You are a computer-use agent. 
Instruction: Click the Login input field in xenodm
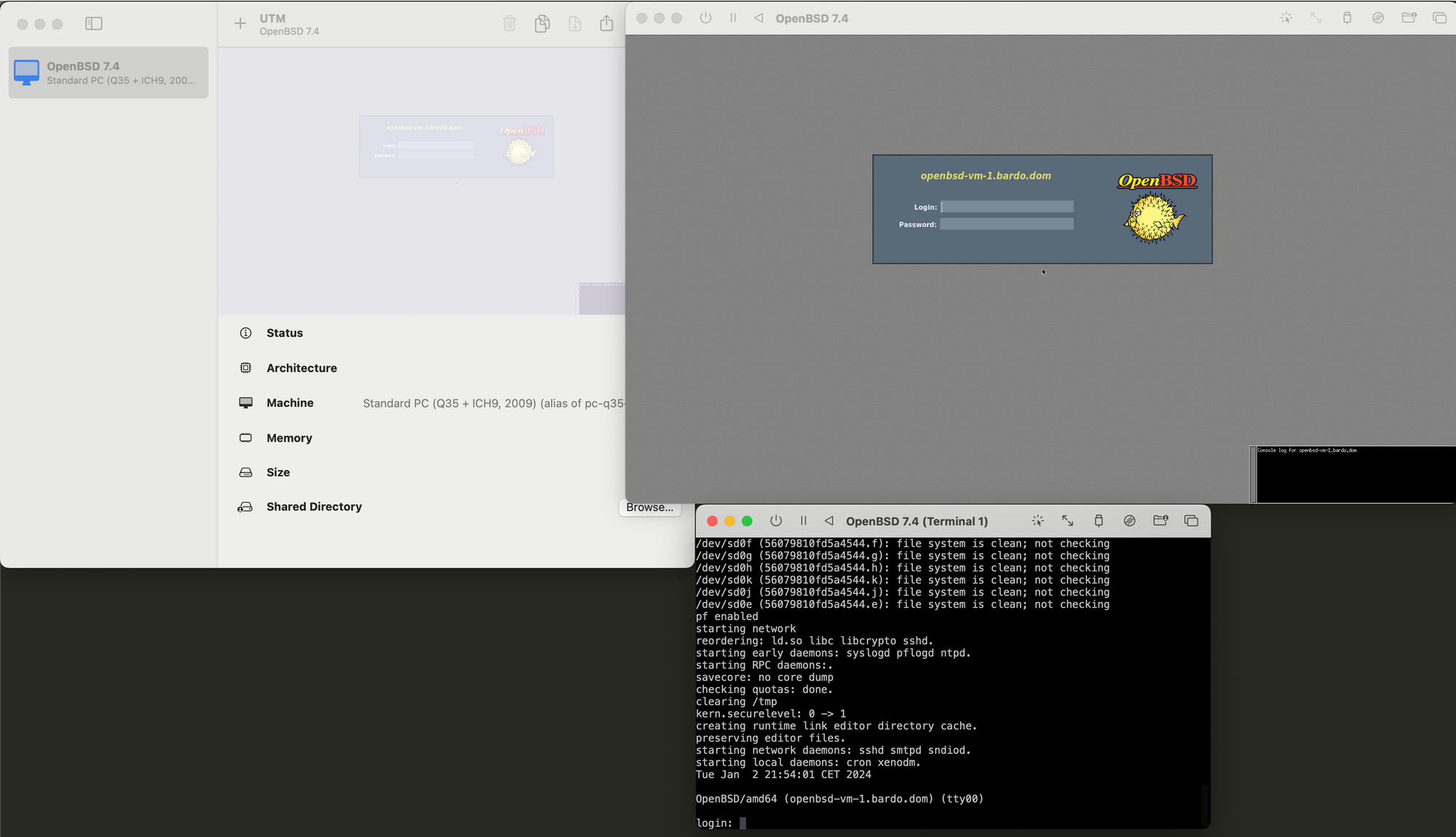[x=1007, y=207]
